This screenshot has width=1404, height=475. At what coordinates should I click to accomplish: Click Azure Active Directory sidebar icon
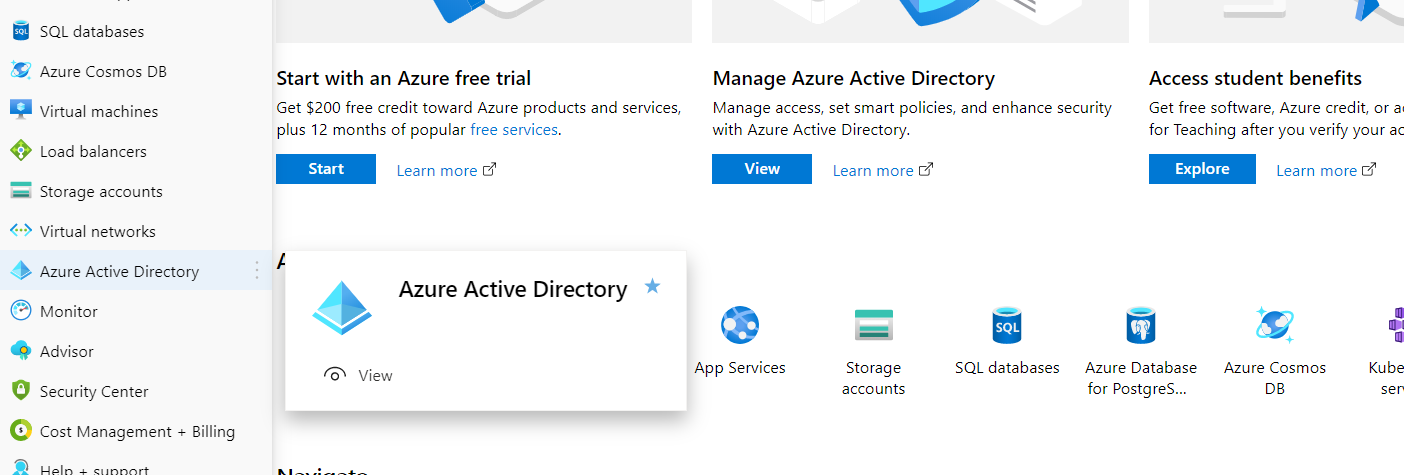tap(21, 271)
